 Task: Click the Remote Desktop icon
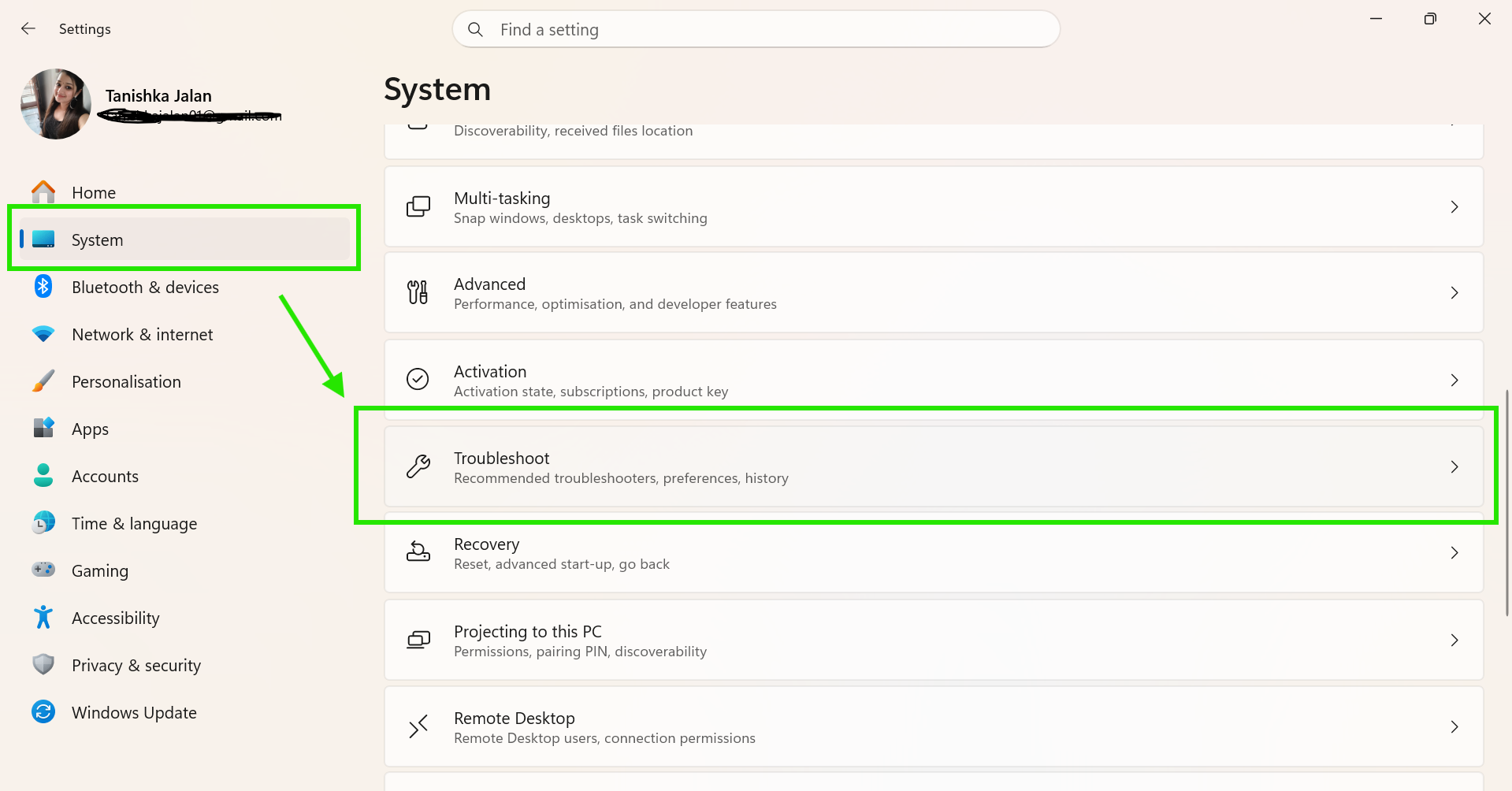point(418,726)
